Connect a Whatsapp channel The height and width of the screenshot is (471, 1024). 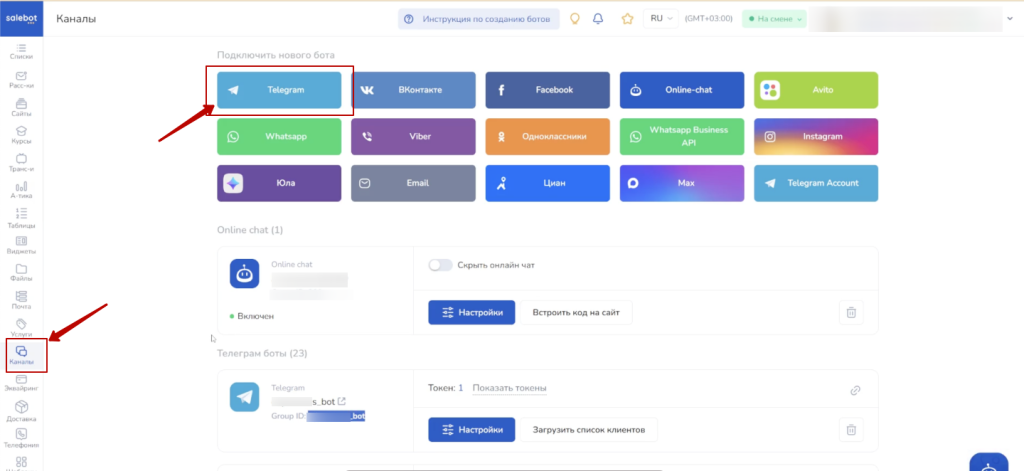(x=279, y=137)
